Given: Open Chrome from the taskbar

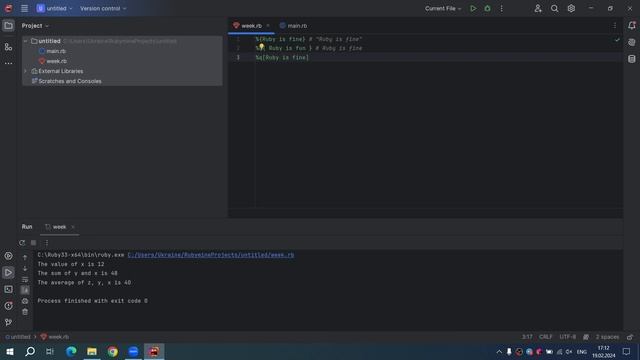Looking at the screenshot, I should (113, 351).
